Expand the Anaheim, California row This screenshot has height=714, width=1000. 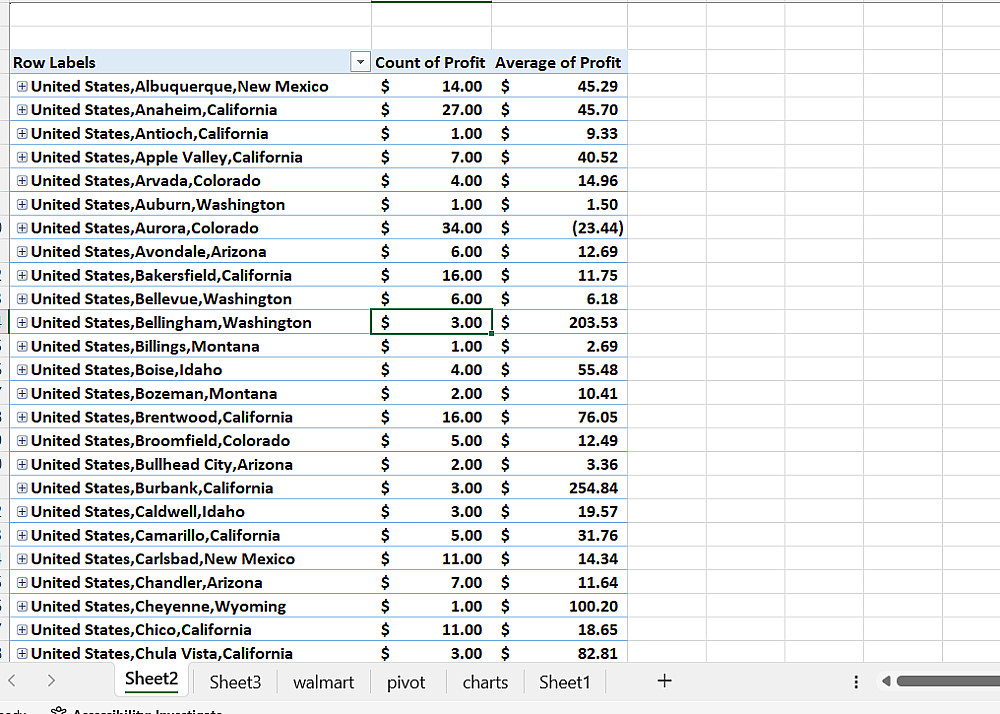22,110
